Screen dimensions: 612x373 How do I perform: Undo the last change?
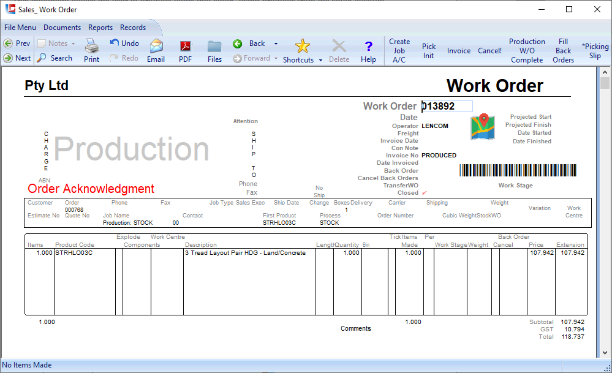pyautogui.click(x=125, y=43)
